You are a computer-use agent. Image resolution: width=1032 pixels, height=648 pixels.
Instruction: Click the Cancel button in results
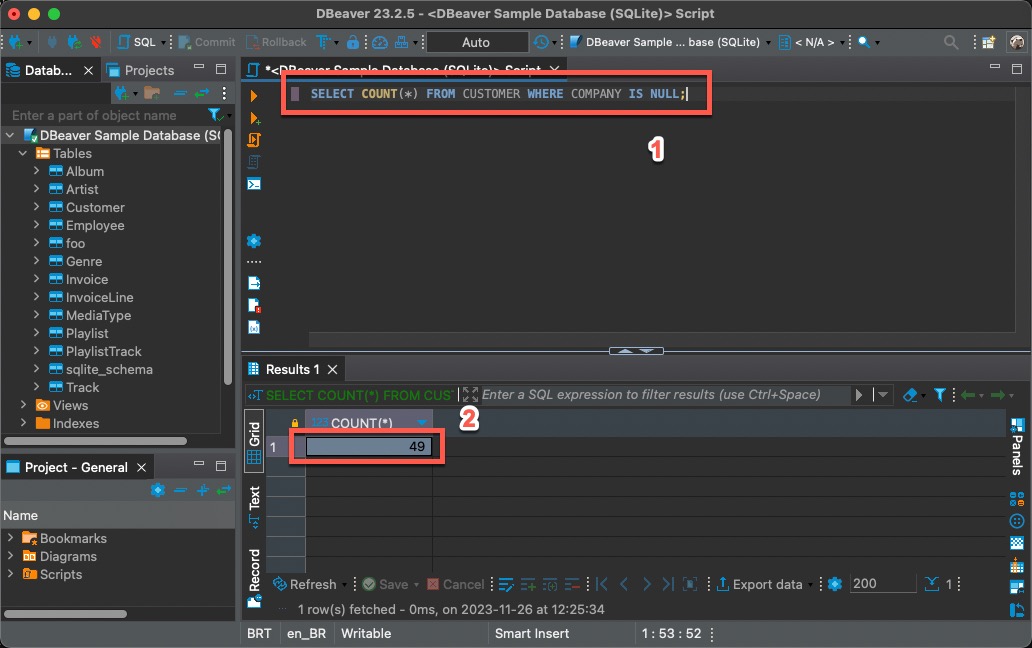455,584
